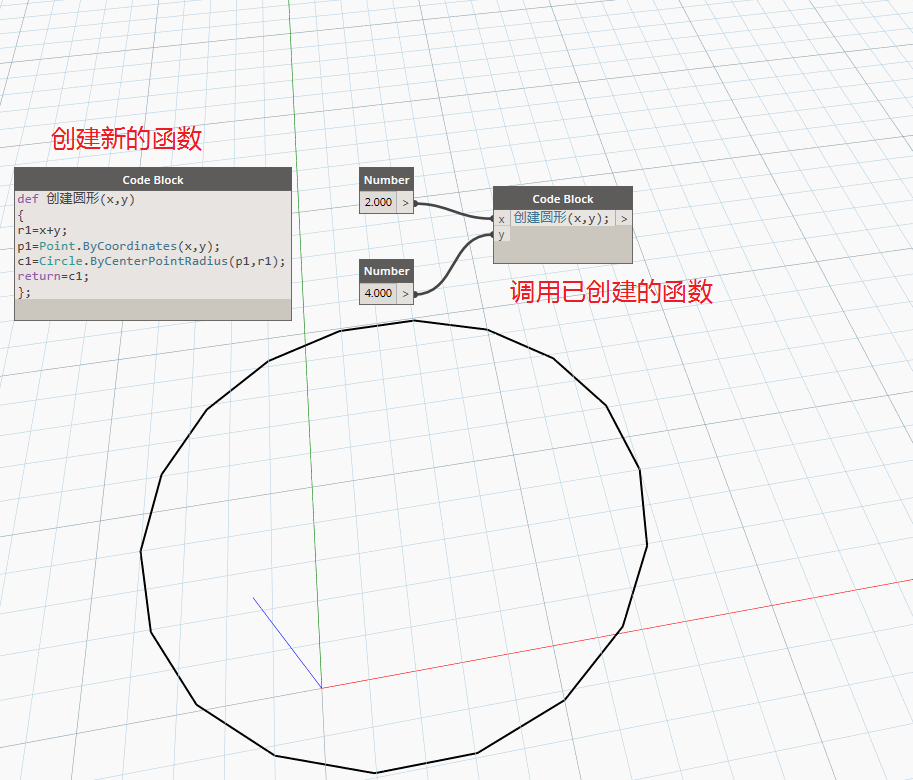Click the 'def 创建圆形(x,y)' code line
Image resolution: width=913 pixels, height=780 pixels.
pyautogui.click(x=76, y=199)
